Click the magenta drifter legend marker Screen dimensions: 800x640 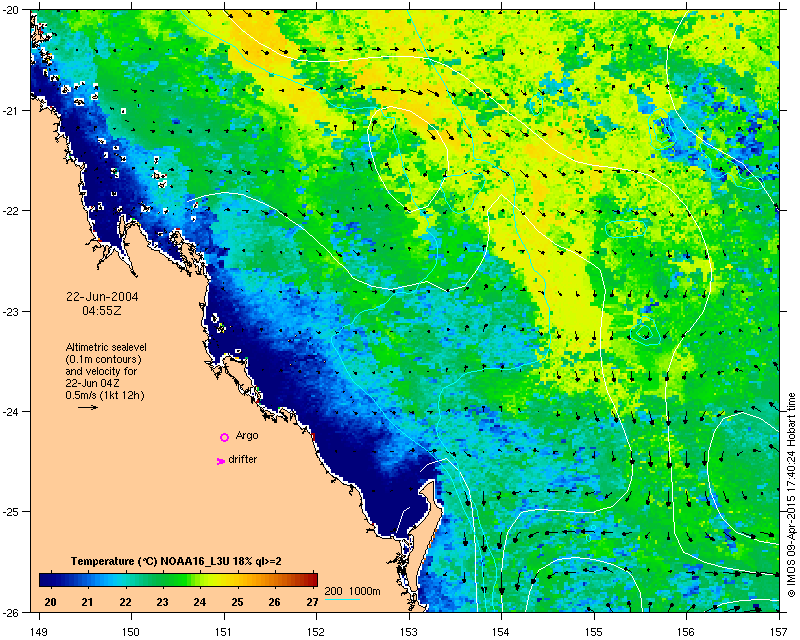(220, 461)
